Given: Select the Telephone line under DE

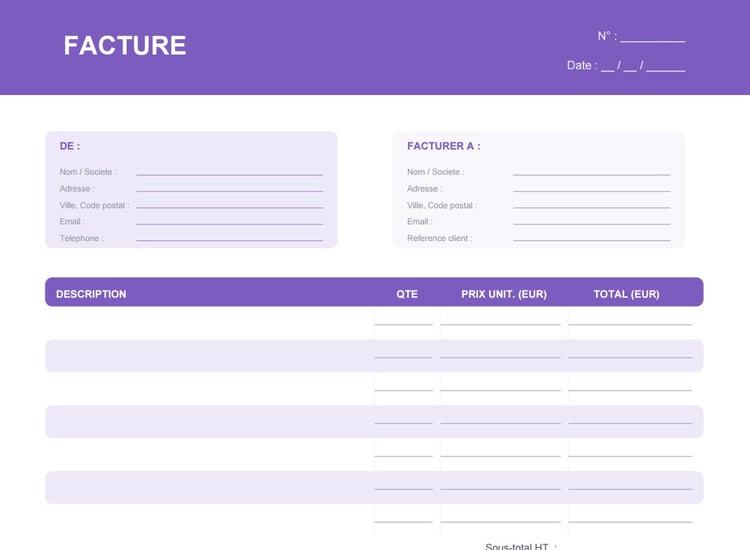Looking at the screenshot, I should 229,238.
